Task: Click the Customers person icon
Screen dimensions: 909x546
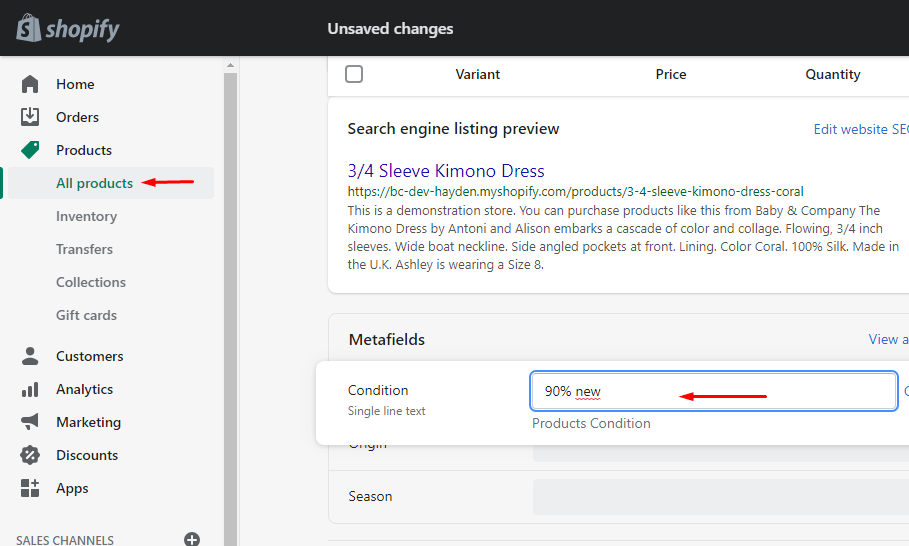Action: (30, 356)
